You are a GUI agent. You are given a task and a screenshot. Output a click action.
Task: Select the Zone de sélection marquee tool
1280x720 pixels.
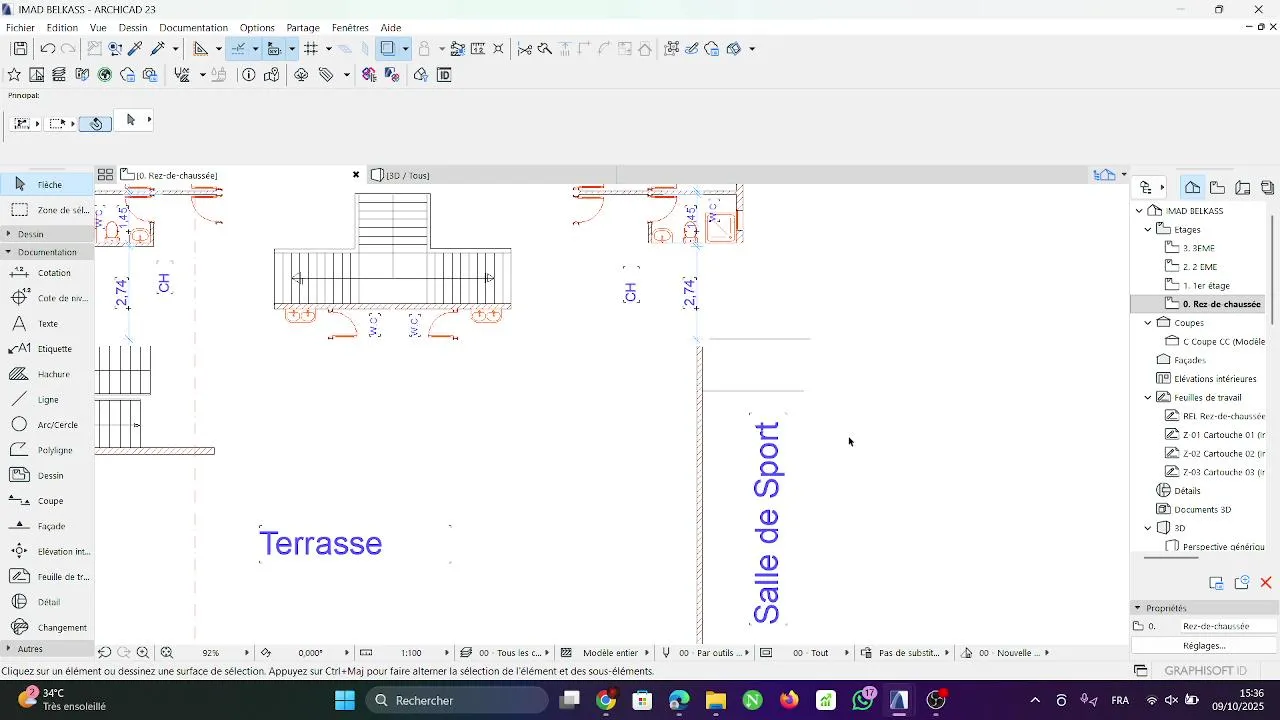(47, 210)
